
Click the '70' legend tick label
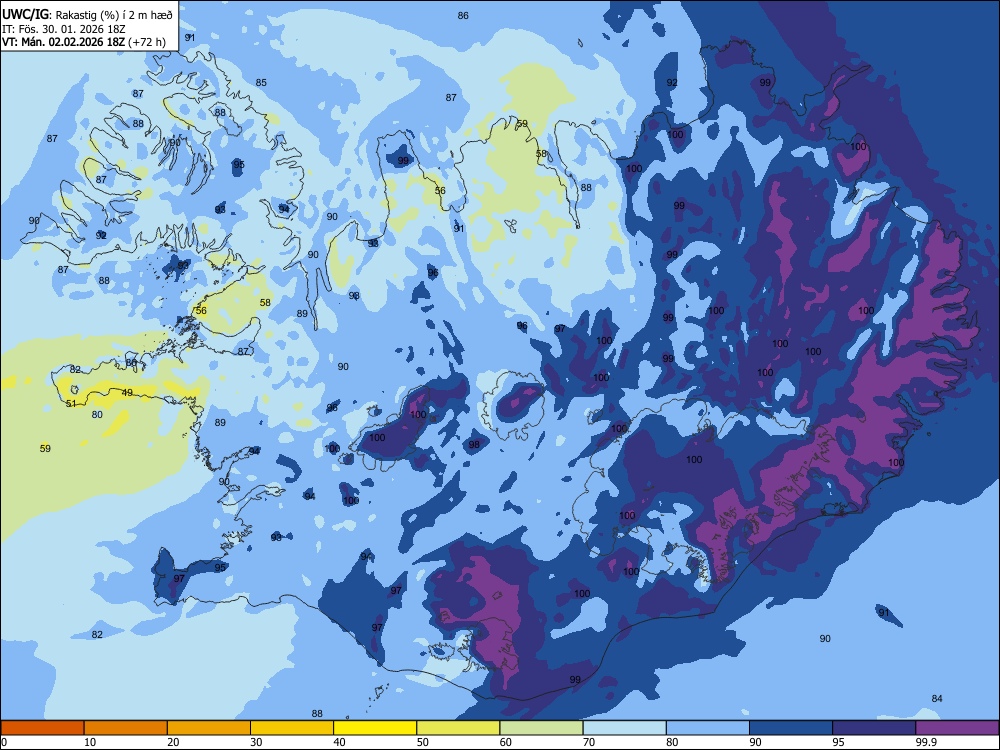[x=589, y=742]
